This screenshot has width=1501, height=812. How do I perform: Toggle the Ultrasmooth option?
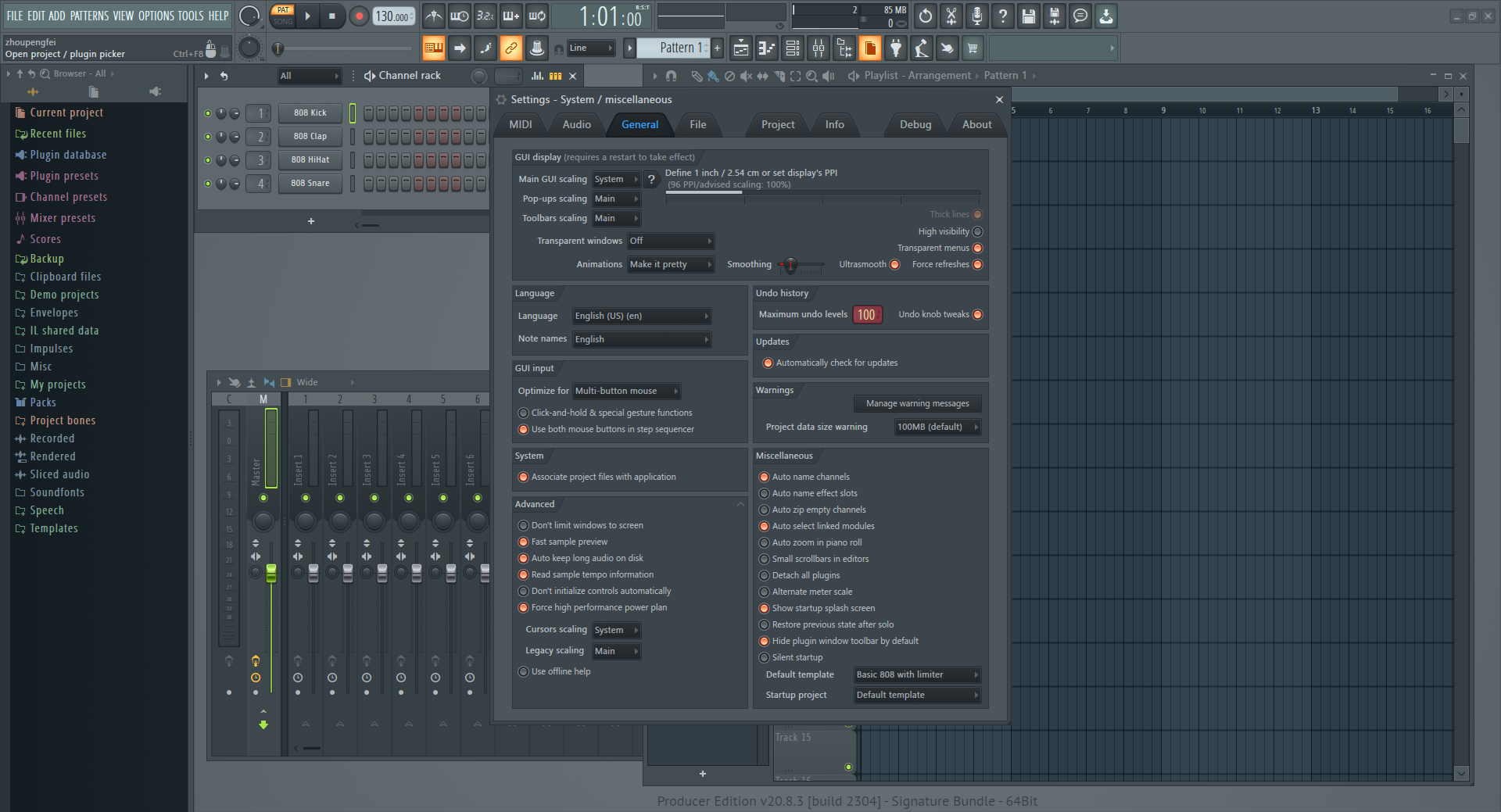point(895,265)
